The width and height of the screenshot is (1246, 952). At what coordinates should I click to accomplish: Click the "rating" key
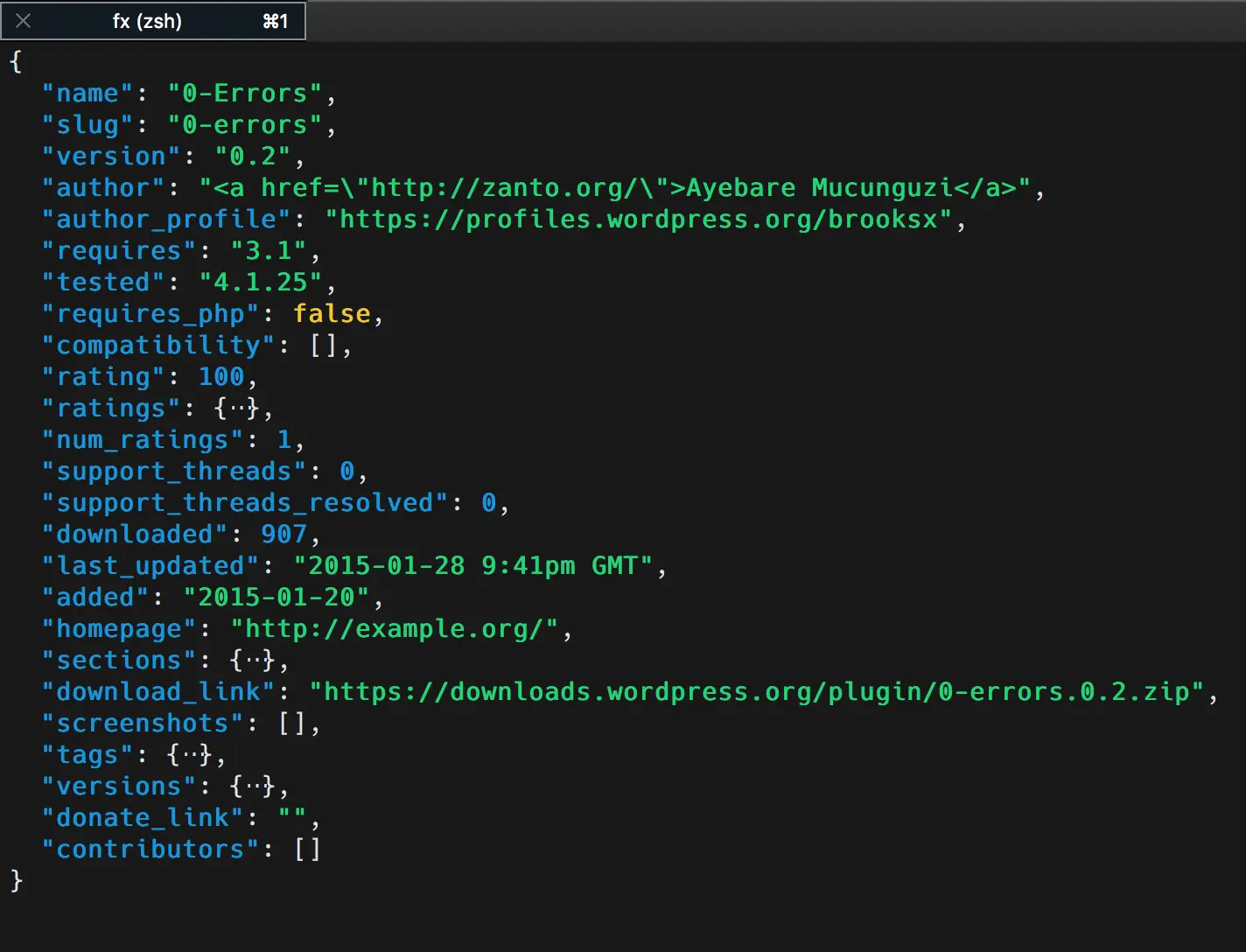pos(103,377)
